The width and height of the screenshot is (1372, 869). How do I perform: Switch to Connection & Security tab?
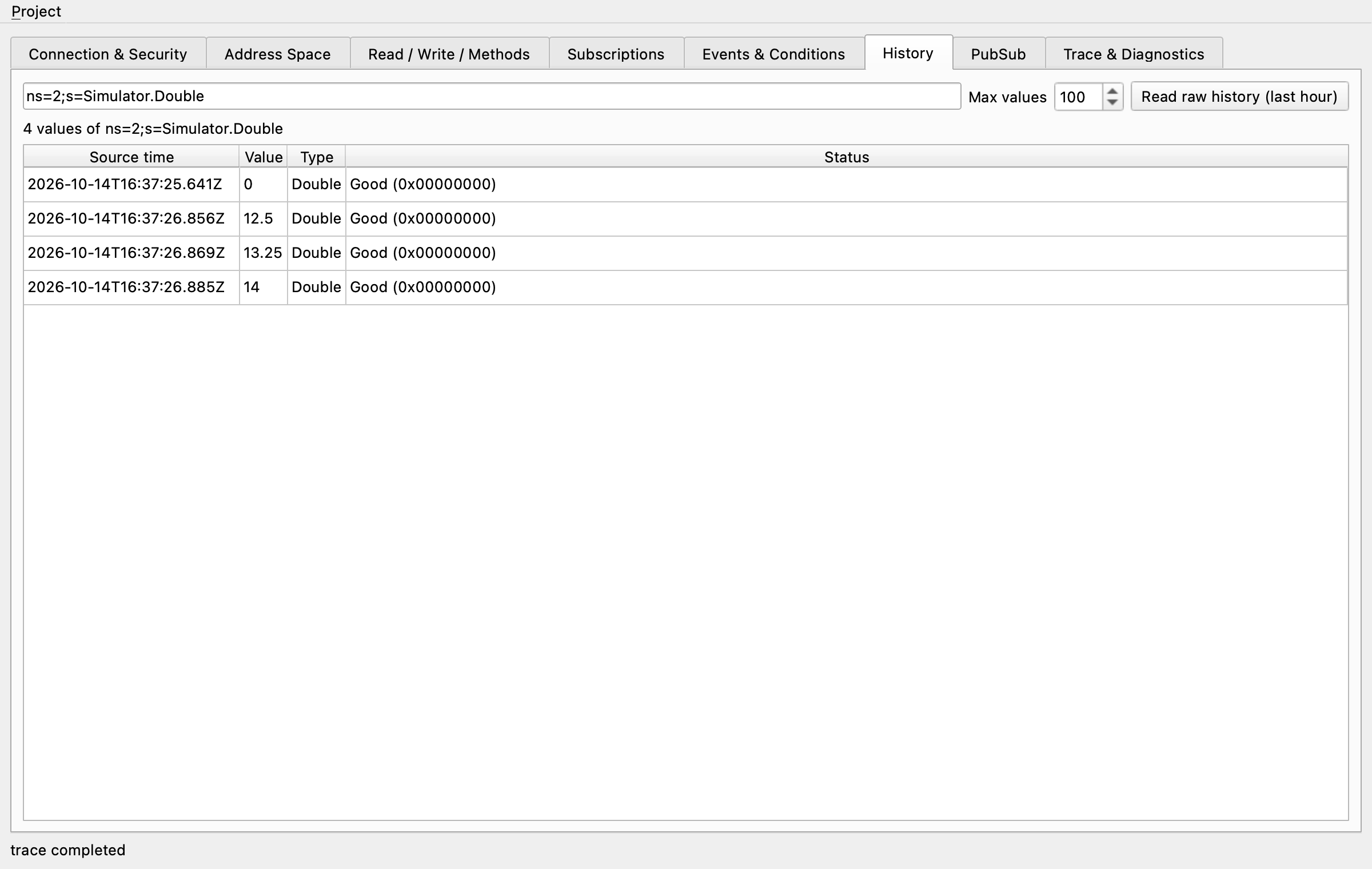(108, 54)
